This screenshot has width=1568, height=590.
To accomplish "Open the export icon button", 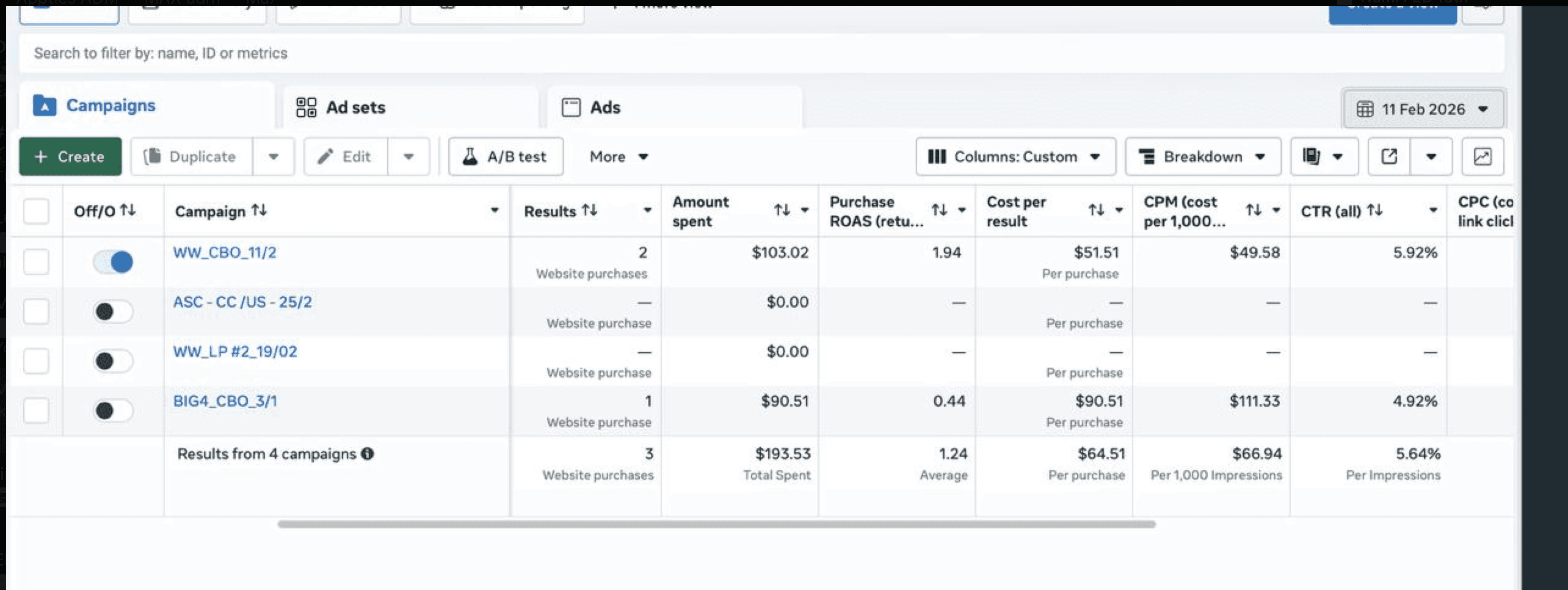I will pyautogui.click(x=1389, y=156).
